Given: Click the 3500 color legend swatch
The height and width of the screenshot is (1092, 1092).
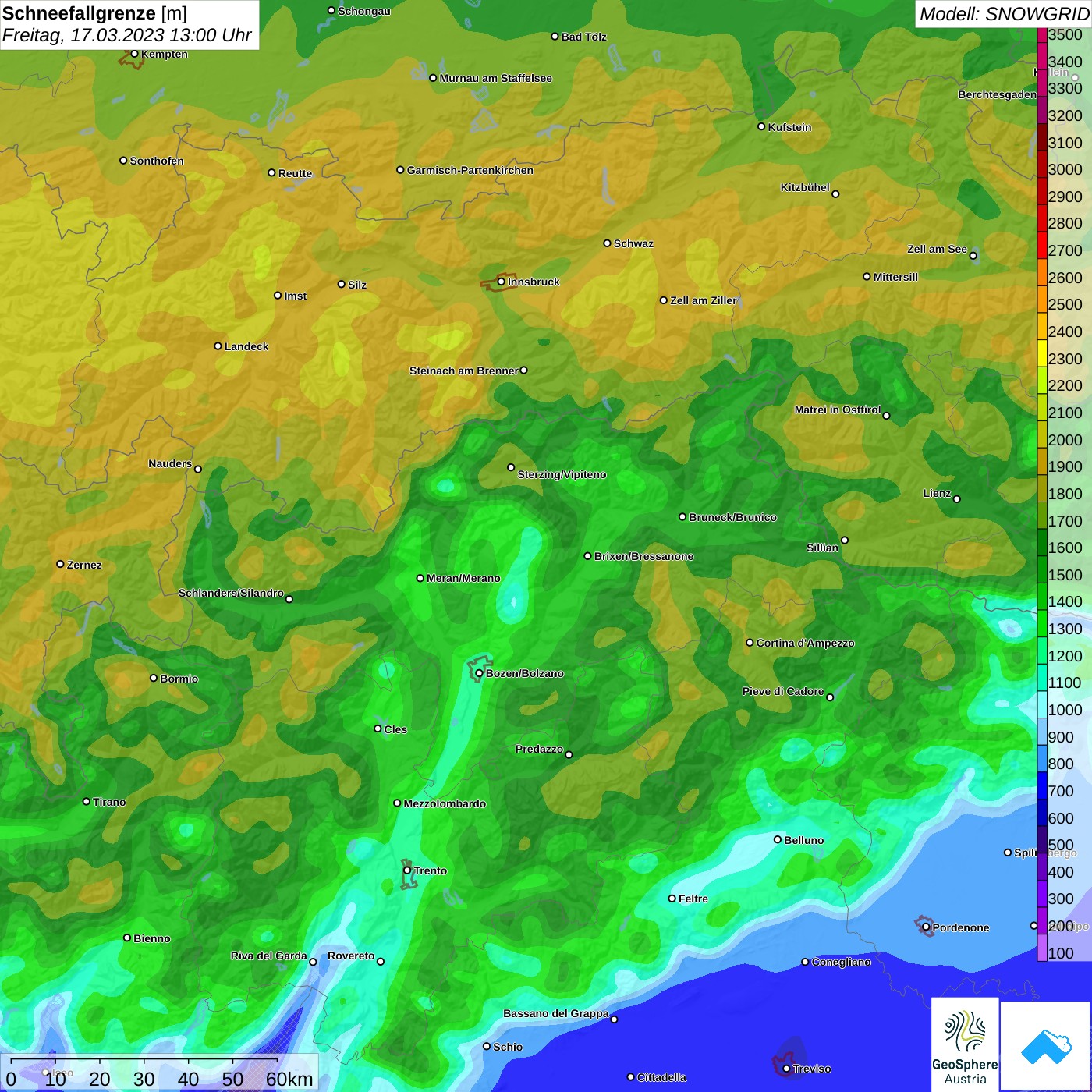Looking at the screenshot, I should click(x=1042, y=34).
